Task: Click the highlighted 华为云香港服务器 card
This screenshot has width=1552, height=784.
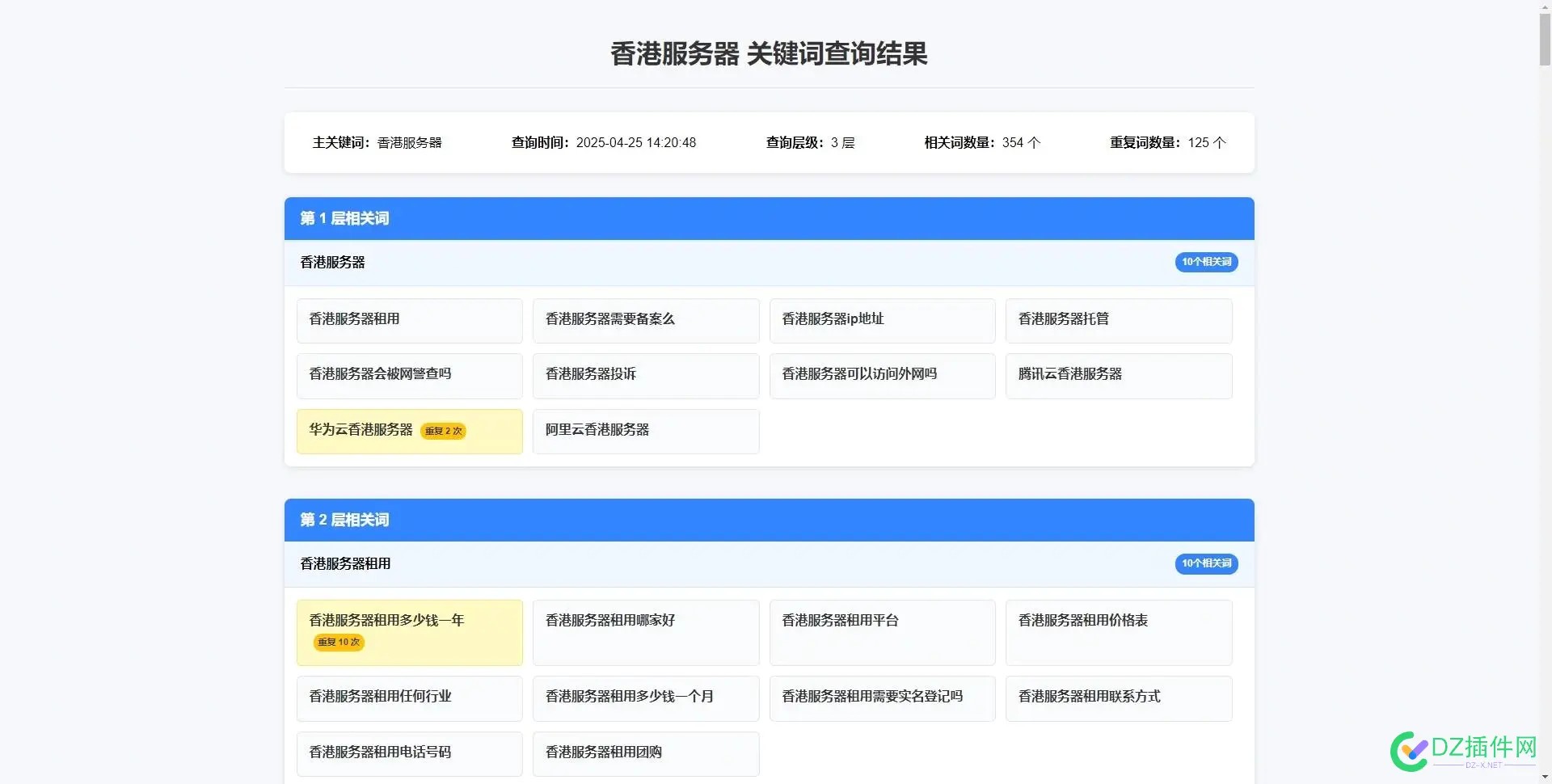Action: click(409, 431)
